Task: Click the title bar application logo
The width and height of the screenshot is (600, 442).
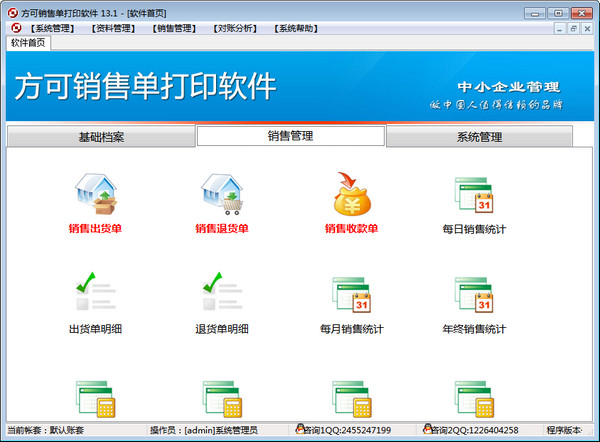Action: (x=13, y=13)
